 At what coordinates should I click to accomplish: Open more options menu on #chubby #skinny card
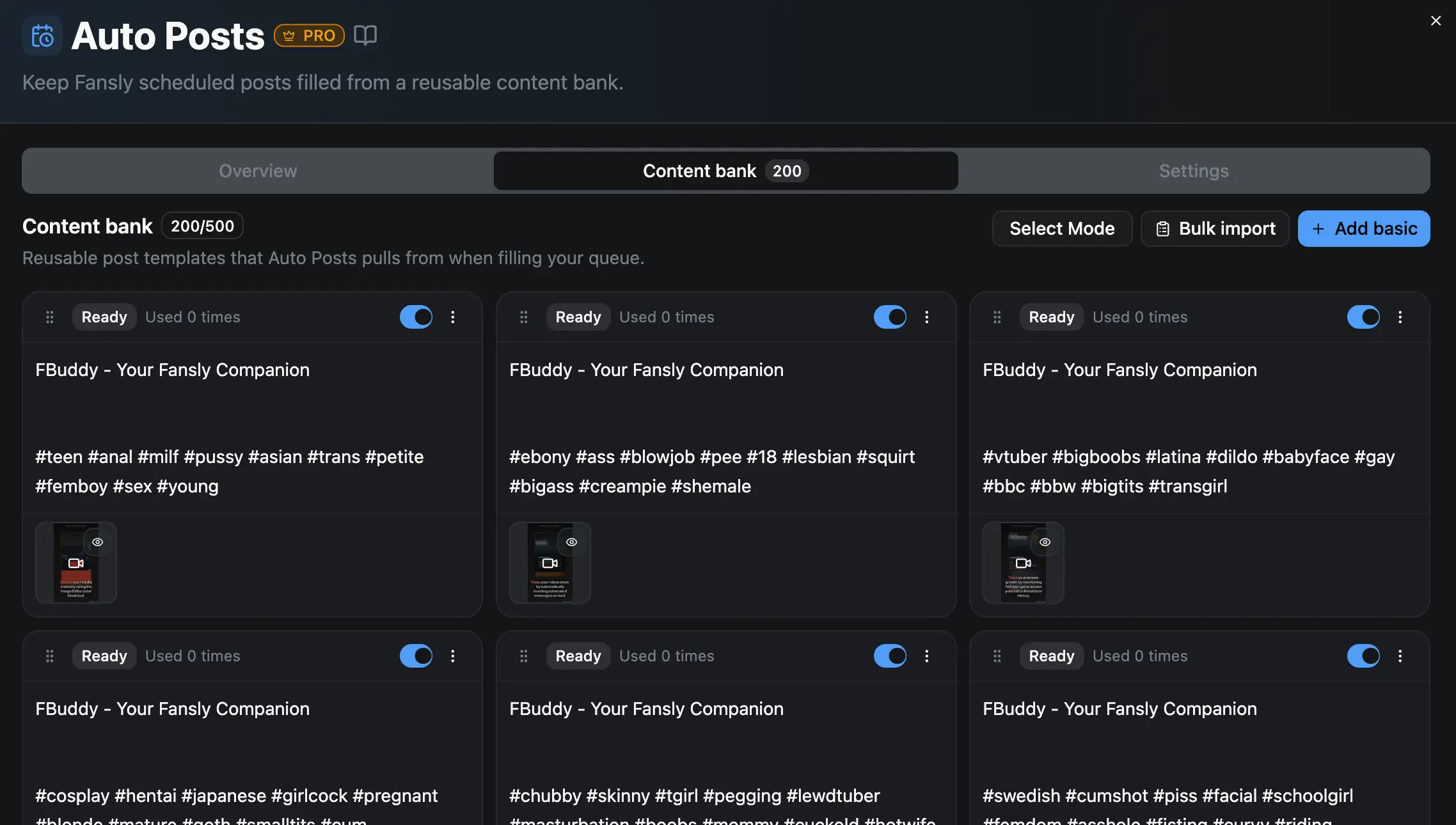click(x=927, y=656)
